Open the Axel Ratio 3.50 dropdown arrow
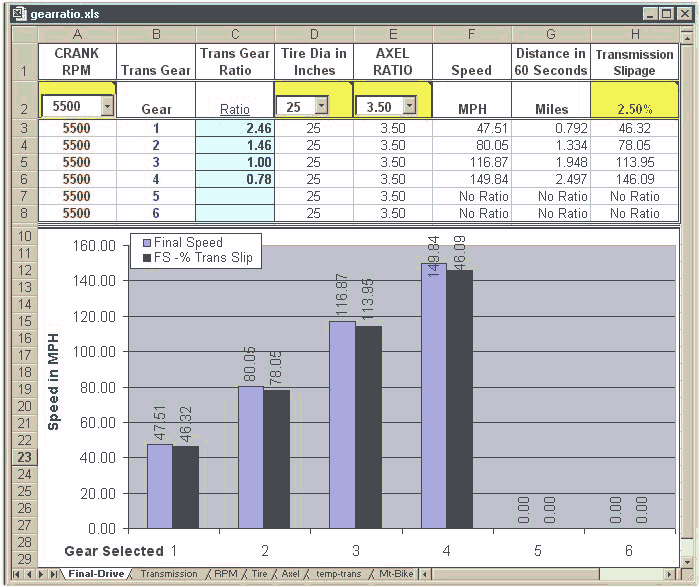 coord(409,106)
